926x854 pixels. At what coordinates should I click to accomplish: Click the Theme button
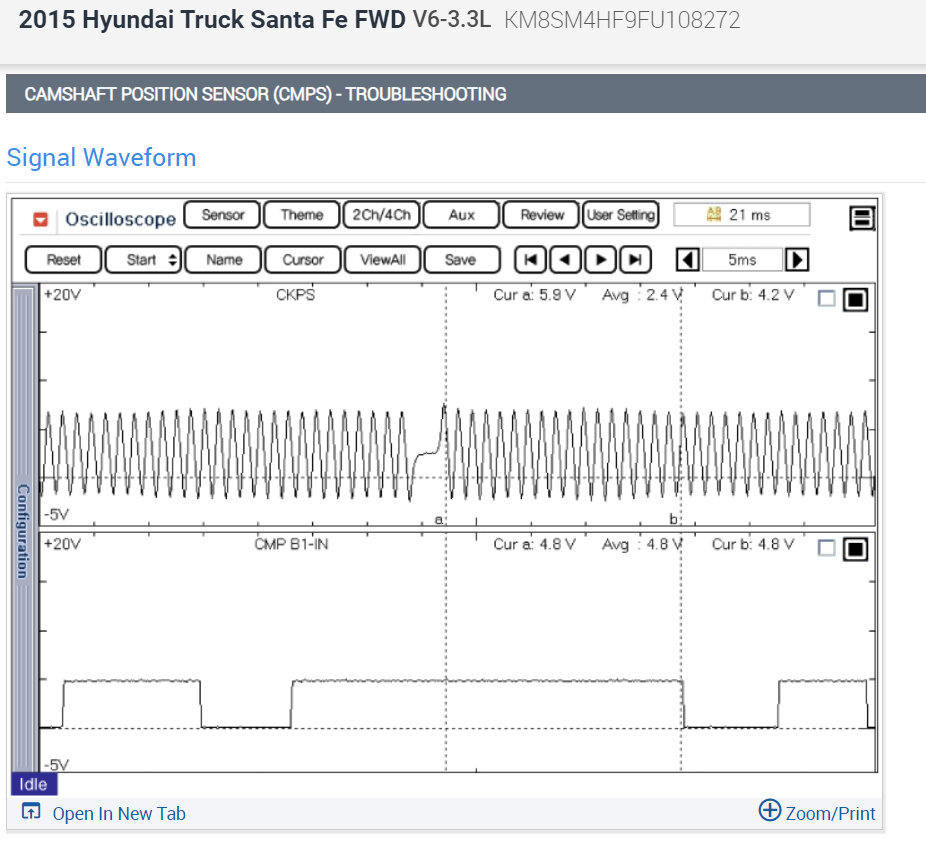tap(302, 215)
